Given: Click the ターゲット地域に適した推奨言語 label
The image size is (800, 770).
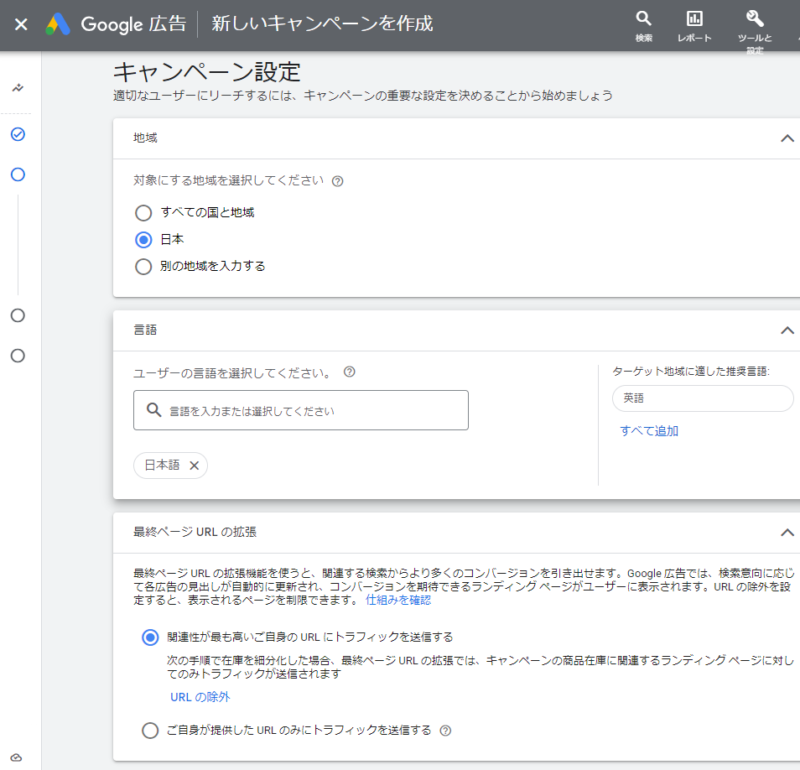Looking at the screenshot, I should 691,371.
